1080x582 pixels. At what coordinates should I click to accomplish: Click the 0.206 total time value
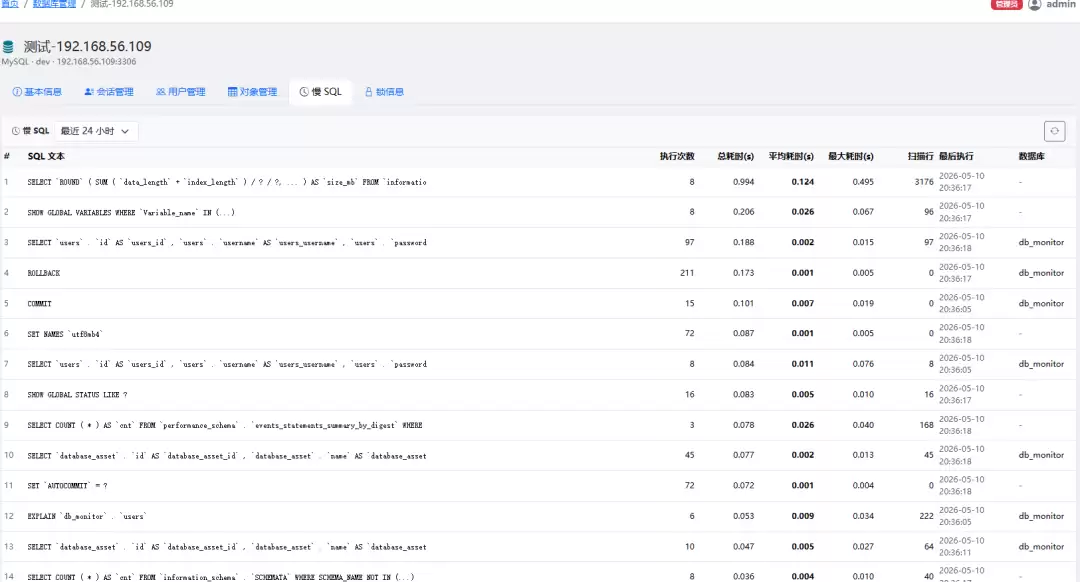[743, 212]
